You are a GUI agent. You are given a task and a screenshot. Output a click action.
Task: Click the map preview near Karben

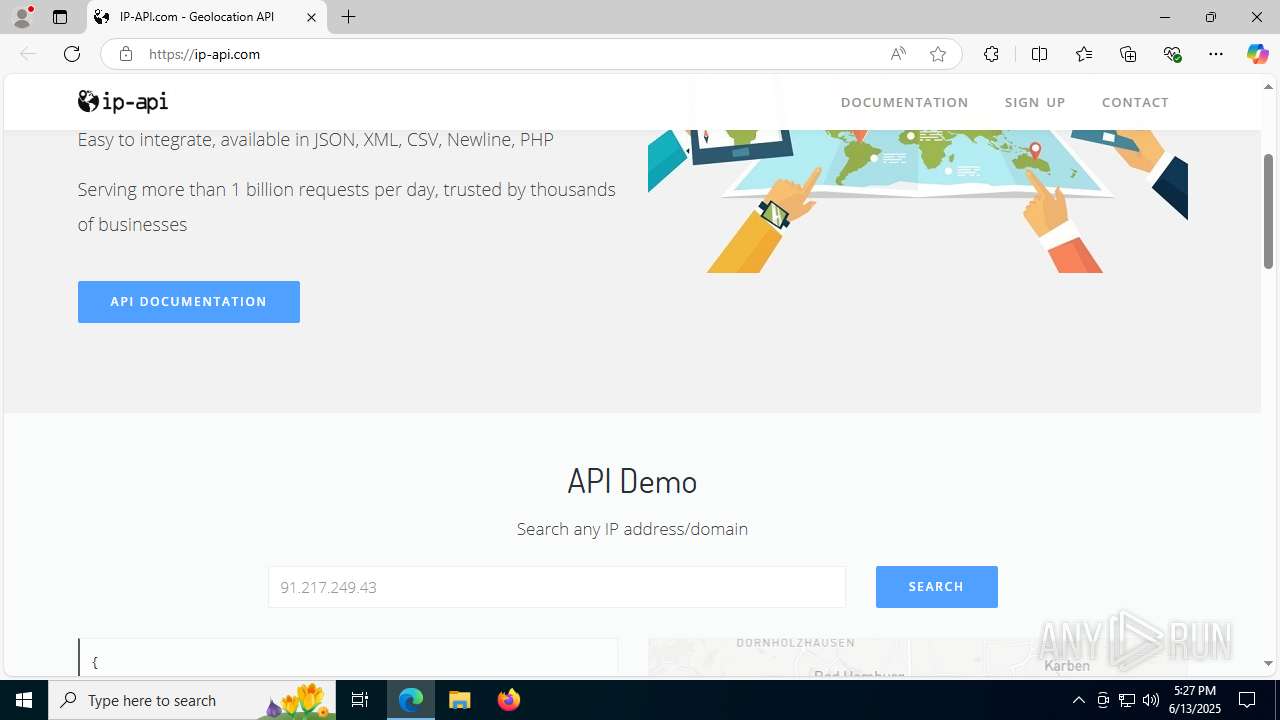click(917, 657)
